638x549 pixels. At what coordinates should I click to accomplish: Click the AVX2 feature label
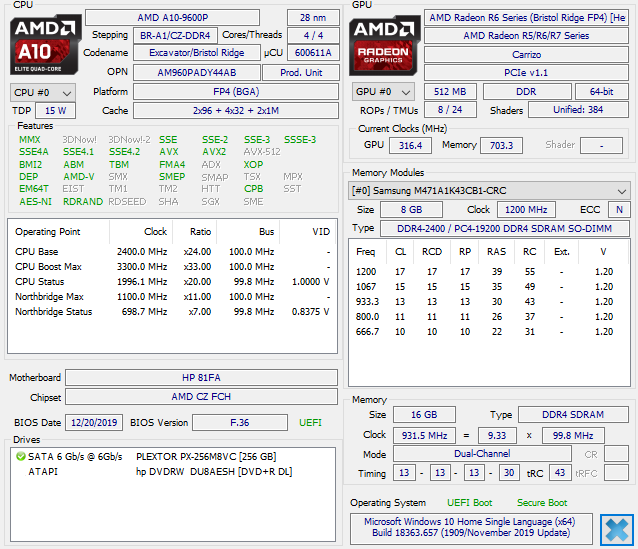tap(214, 152)
